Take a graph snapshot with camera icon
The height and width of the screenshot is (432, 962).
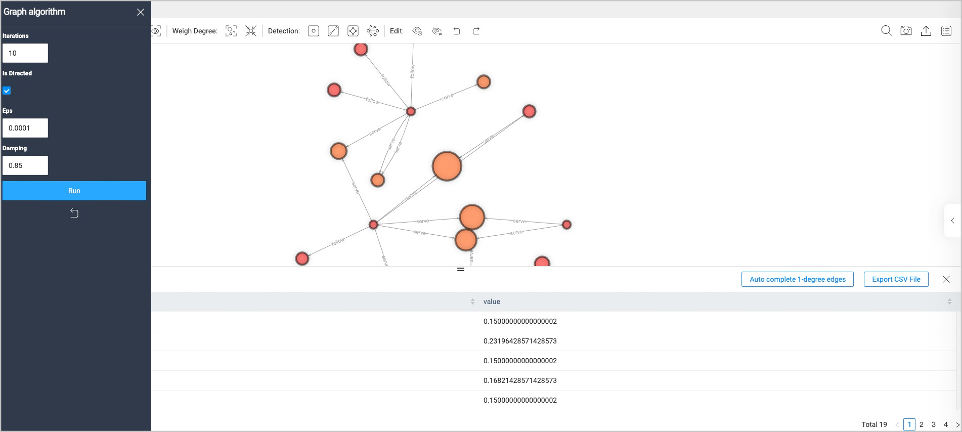906,31
